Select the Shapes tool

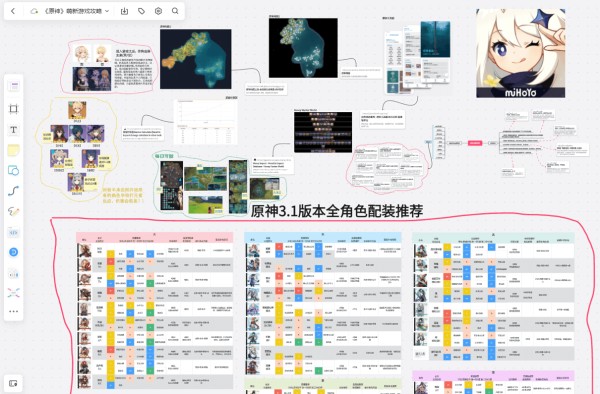pyautogui.click(x=13, y=170)
